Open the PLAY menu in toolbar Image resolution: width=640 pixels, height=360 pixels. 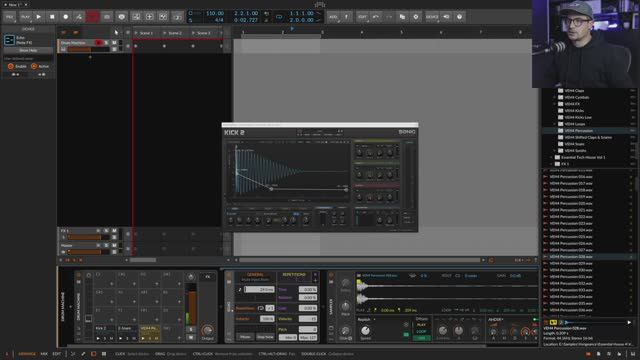pyautogui.click(x=25, y=17)
